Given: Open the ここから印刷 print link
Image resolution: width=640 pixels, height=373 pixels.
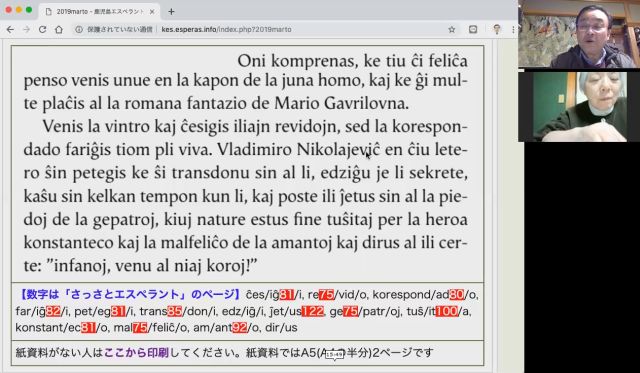Looking at the screenshot, I should (136, 352).
